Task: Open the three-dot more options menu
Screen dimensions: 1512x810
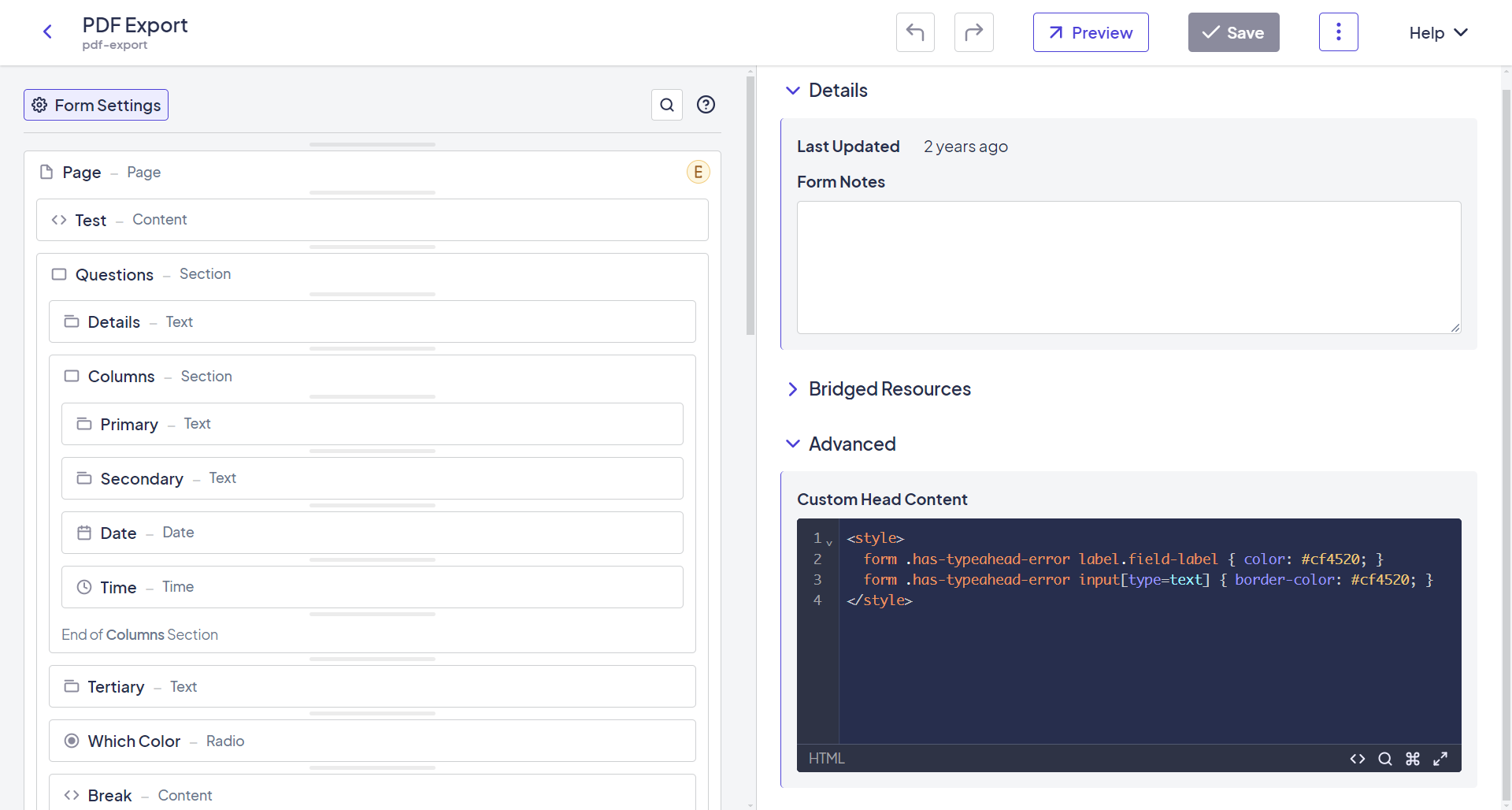Action: [x=1339, y=32]
